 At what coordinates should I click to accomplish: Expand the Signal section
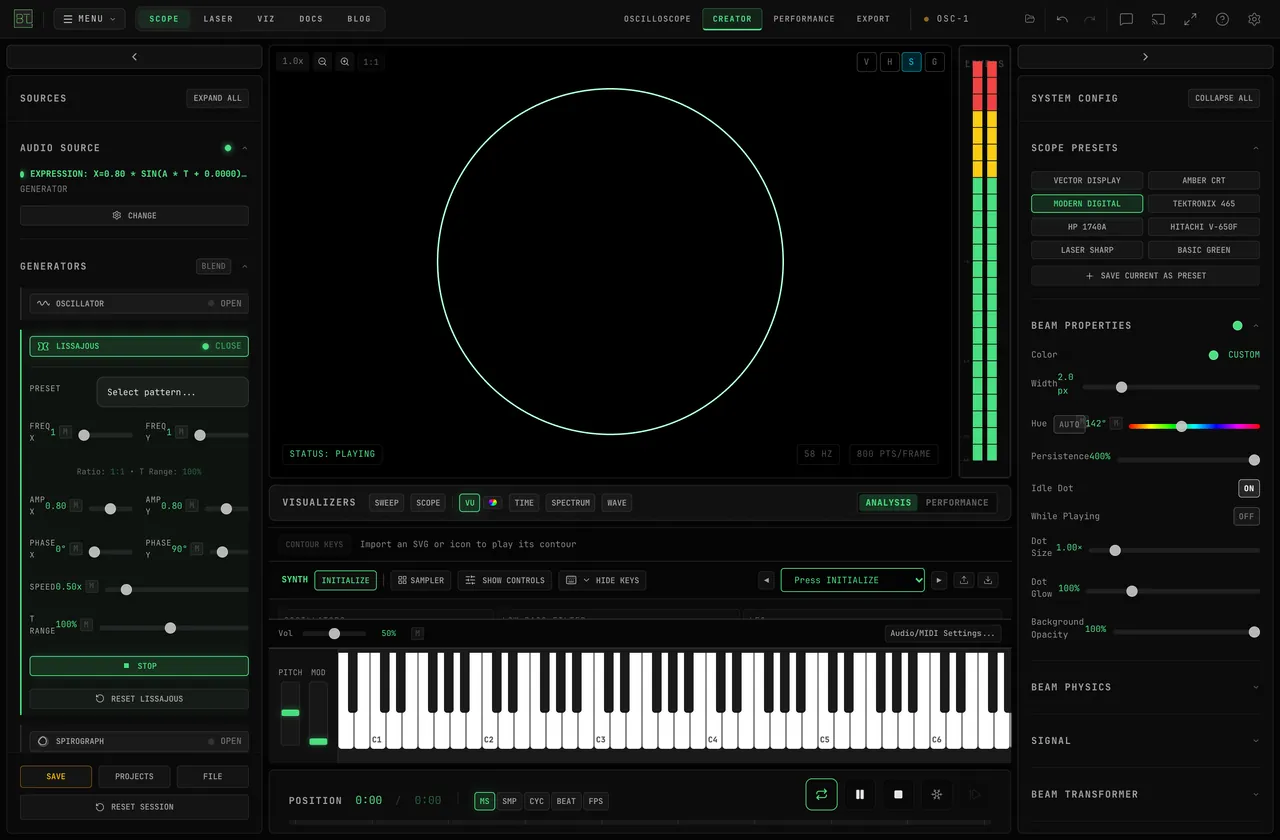tap(1145, 741)
